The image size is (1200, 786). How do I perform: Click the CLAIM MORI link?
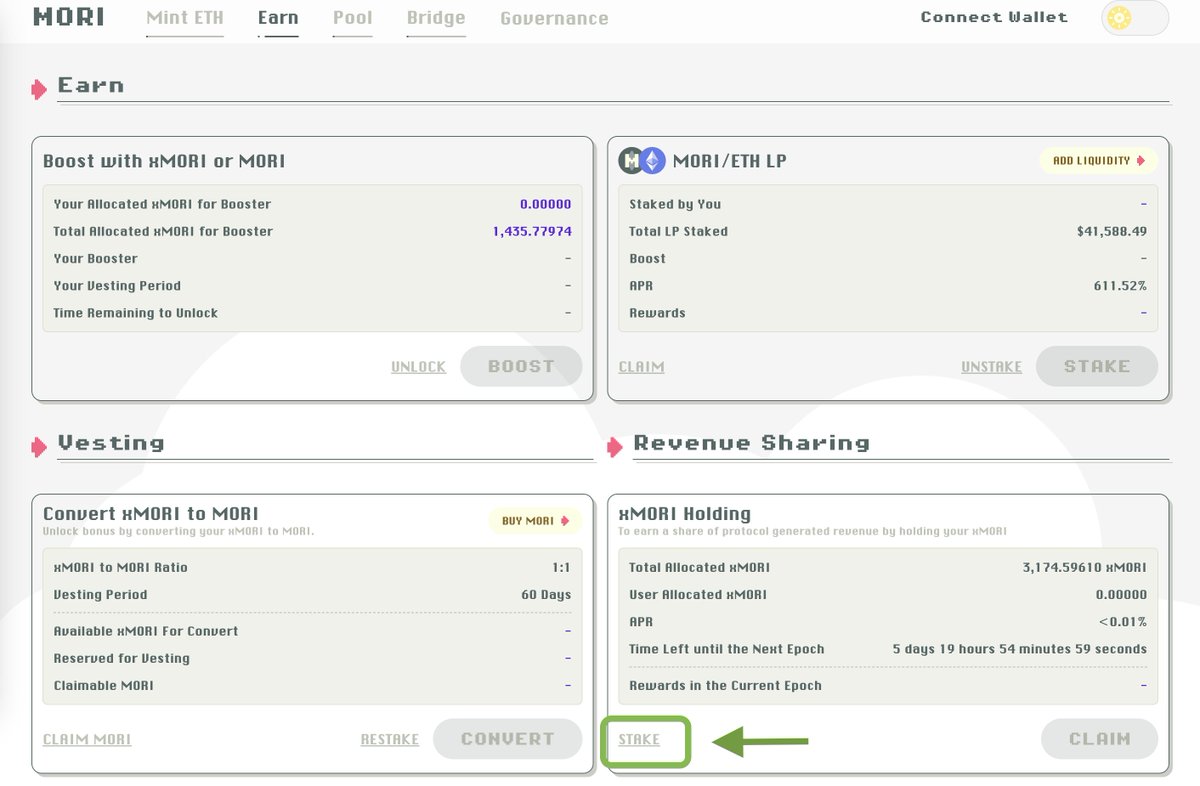tap(87, 740)
